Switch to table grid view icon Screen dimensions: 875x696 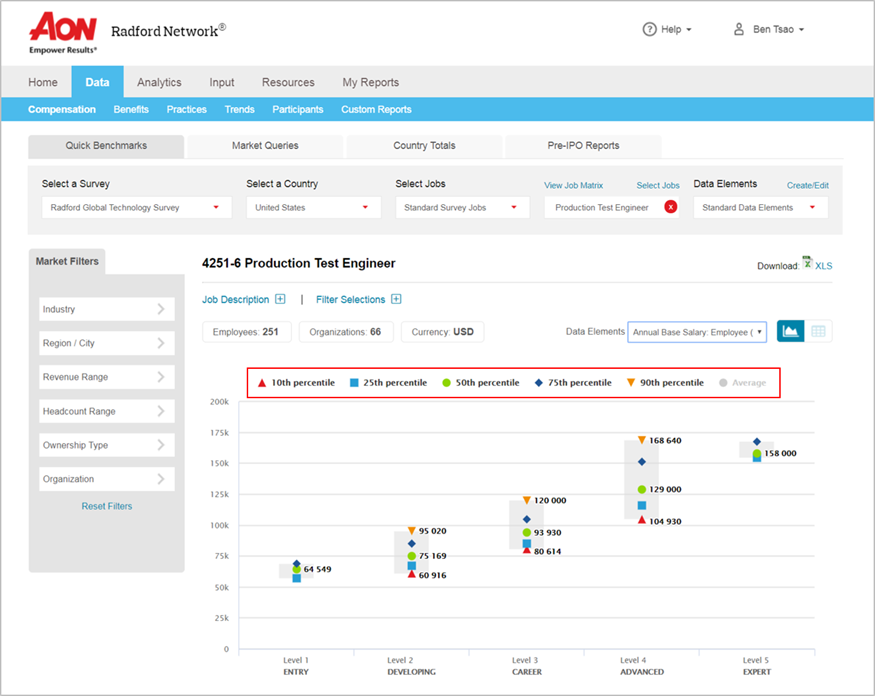pyautogui.click(x=818, y=332)
